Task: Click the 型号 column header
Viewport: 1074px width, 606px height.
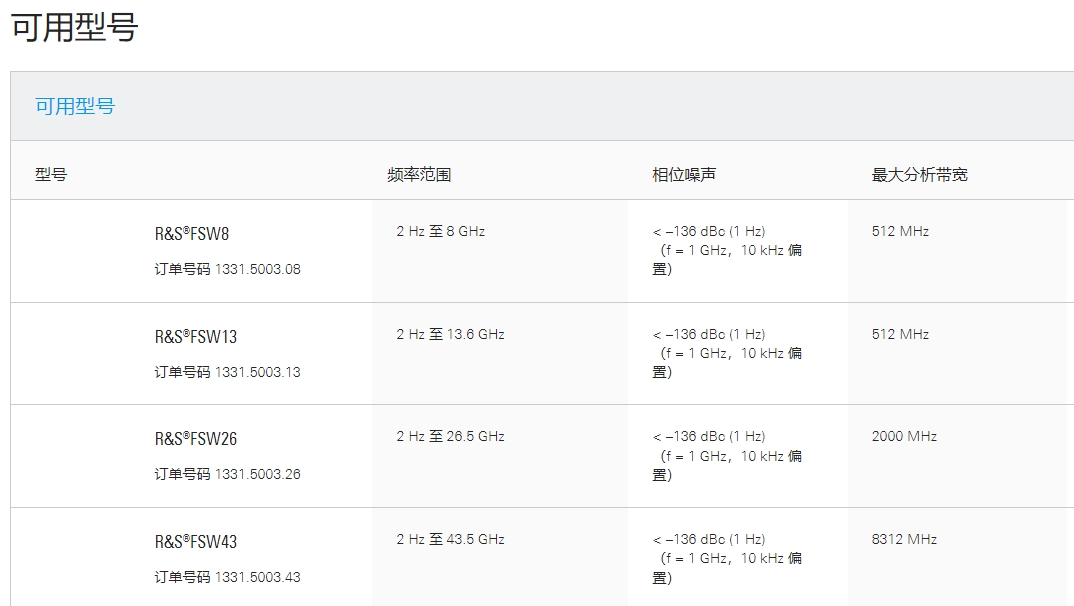Action: pos(51,175)
